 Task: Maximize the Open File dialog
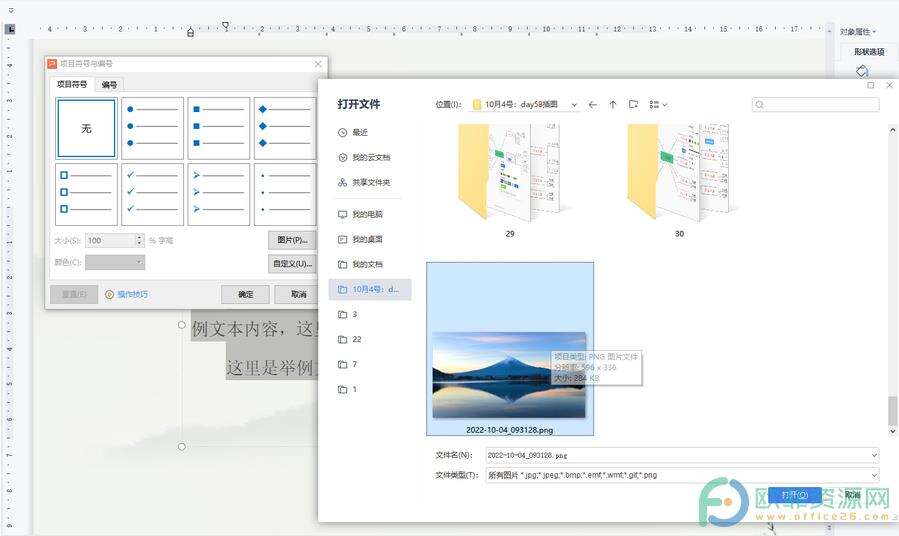[x=870, y=85]
